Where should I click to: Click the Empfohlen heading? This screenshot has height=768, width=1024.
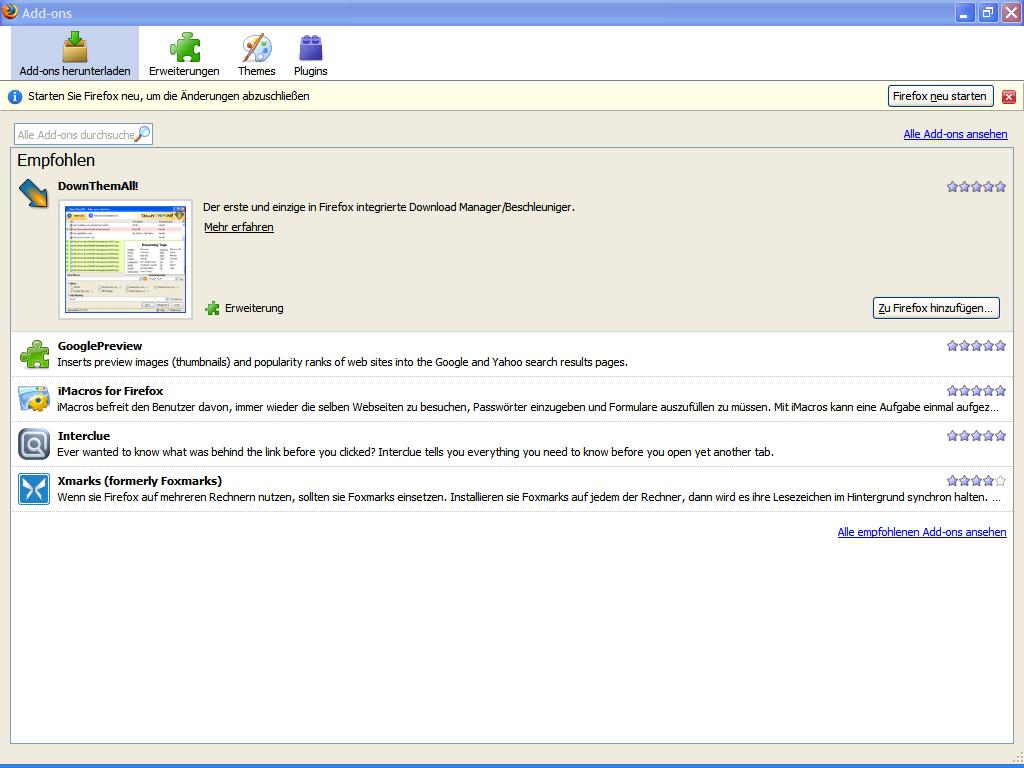click(x=56, y=161)
